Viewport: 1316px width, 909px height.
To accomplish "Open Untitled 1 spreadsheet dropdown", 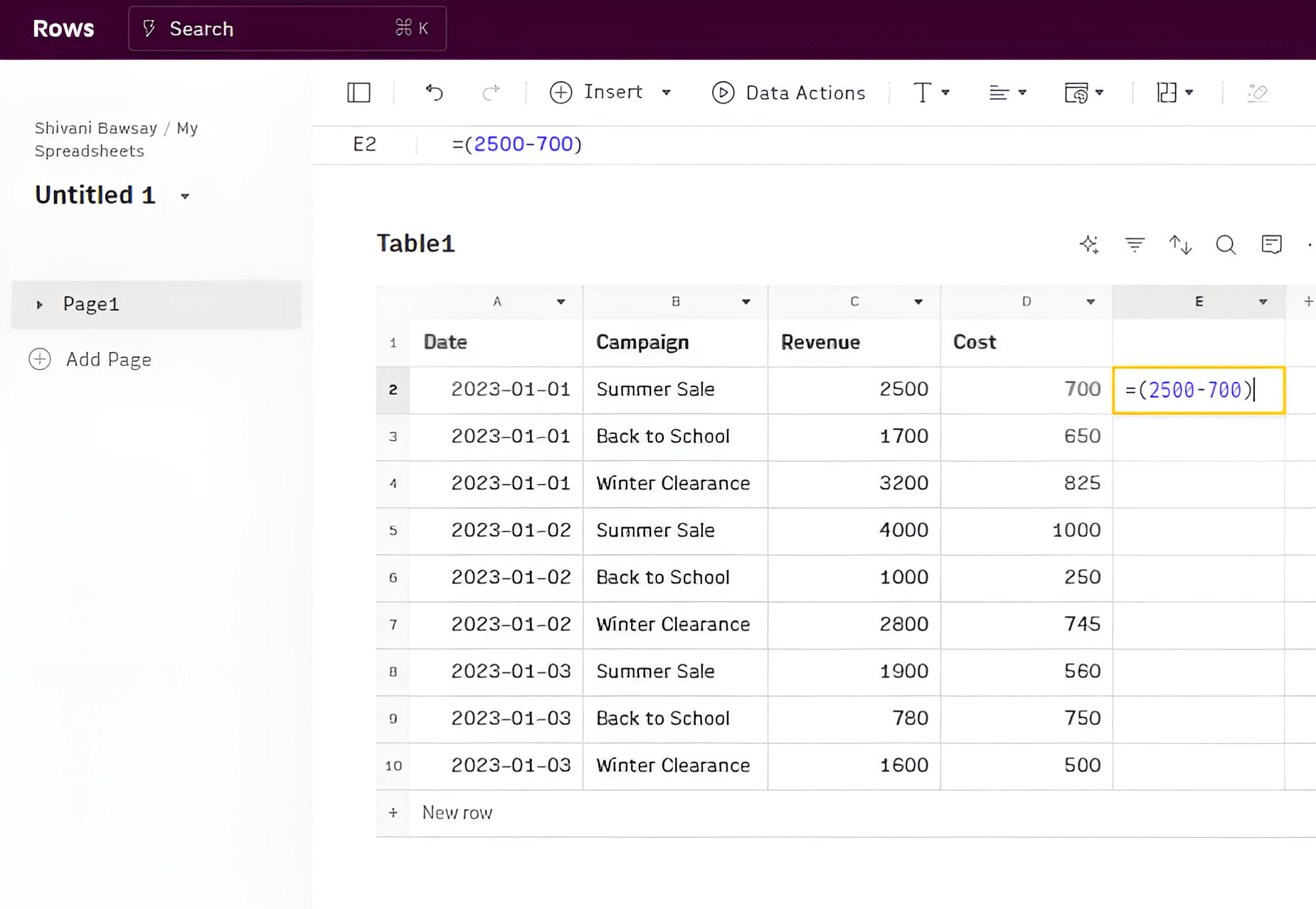I will (x=185, y=196).
